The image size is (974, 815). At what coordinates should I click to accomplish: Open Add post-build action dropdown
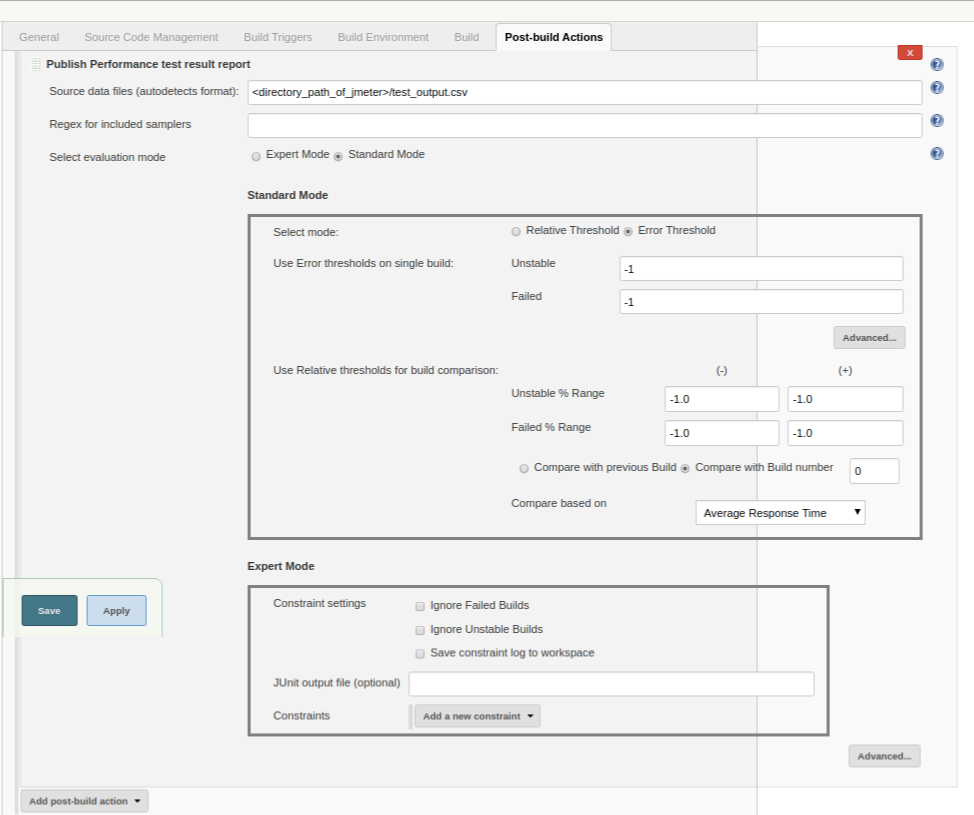pos(85,801)
